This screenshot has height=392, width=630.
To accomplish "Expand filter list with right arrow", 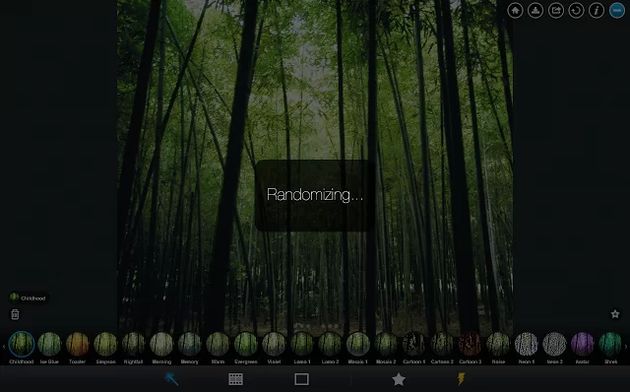I will coord(626,346).
